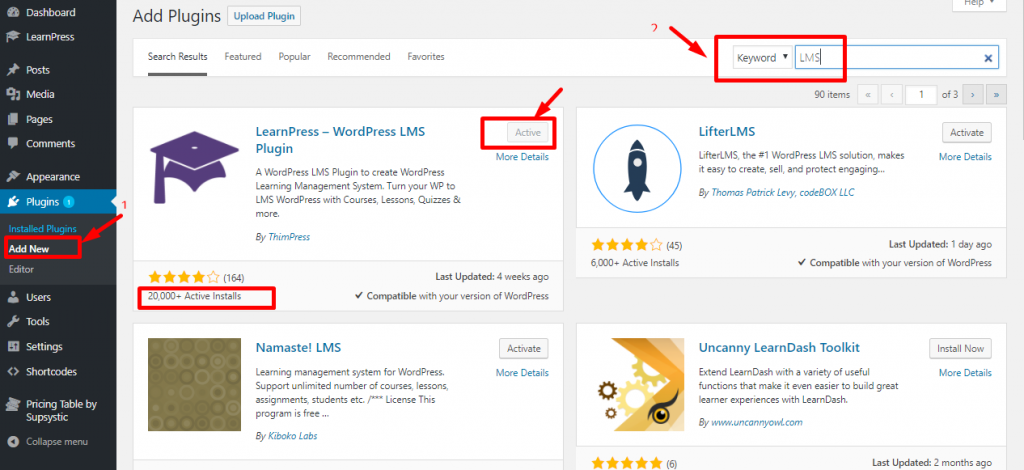Click the '90 items' count text
The image size is (1024, 470).
832,95
